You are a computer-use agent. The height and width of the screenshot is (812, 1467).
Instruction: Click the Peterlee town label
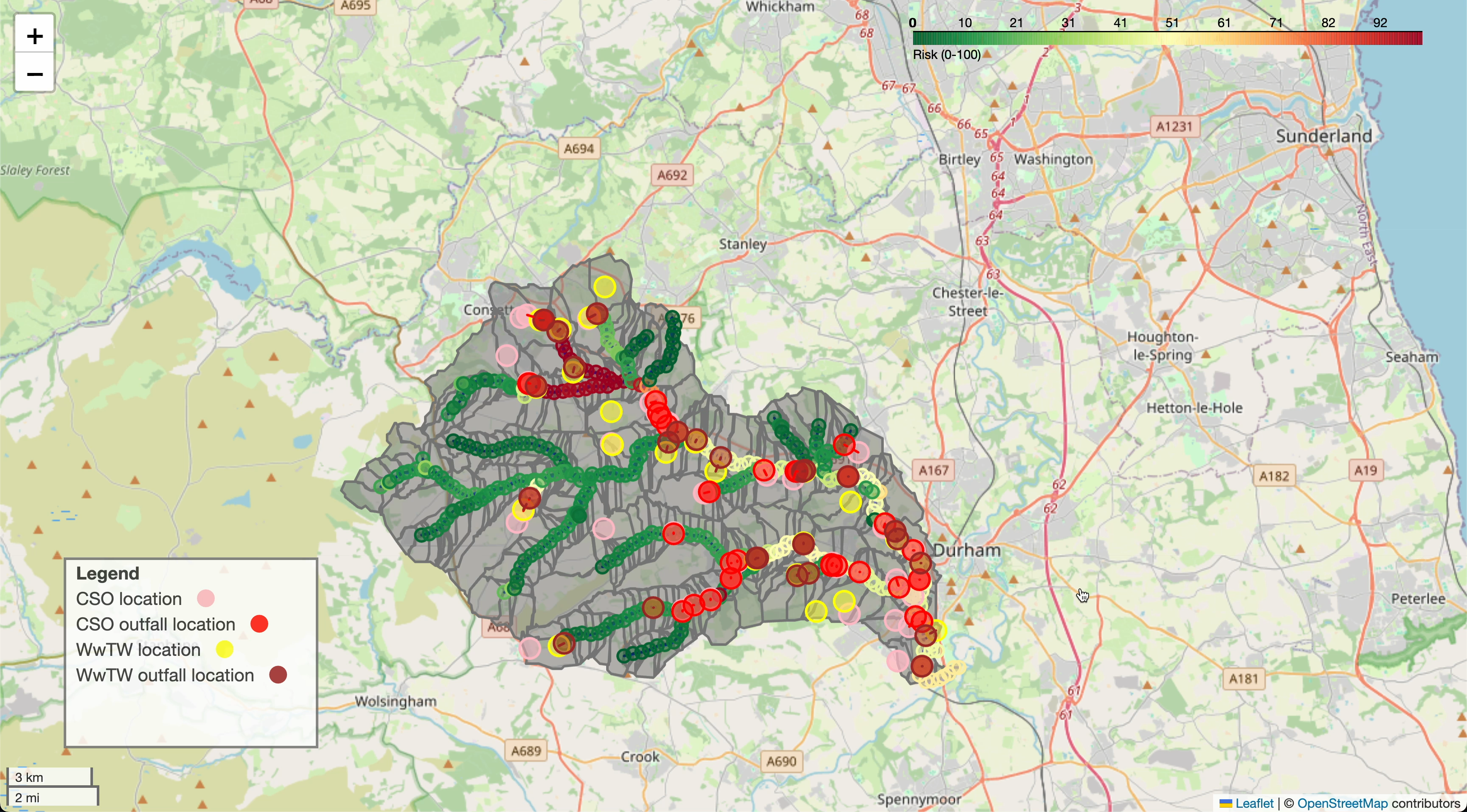[x=1418, y=599]
